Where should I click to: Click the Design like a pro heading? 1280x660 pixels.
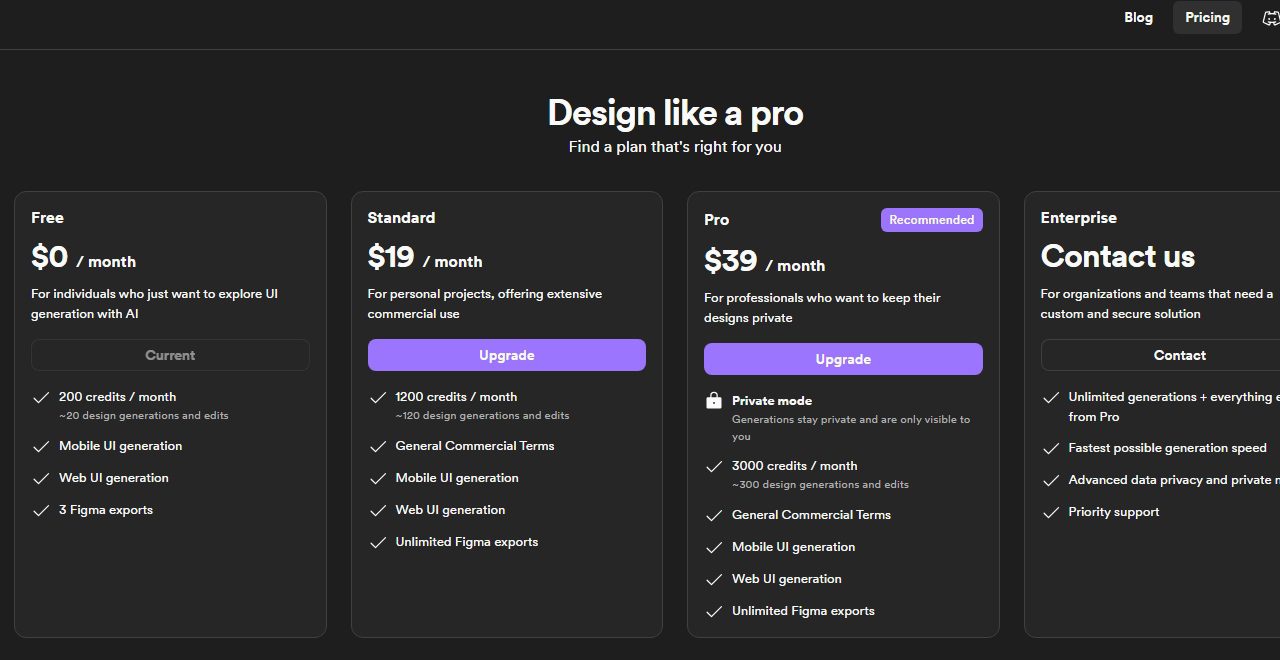tap(675, 113)
